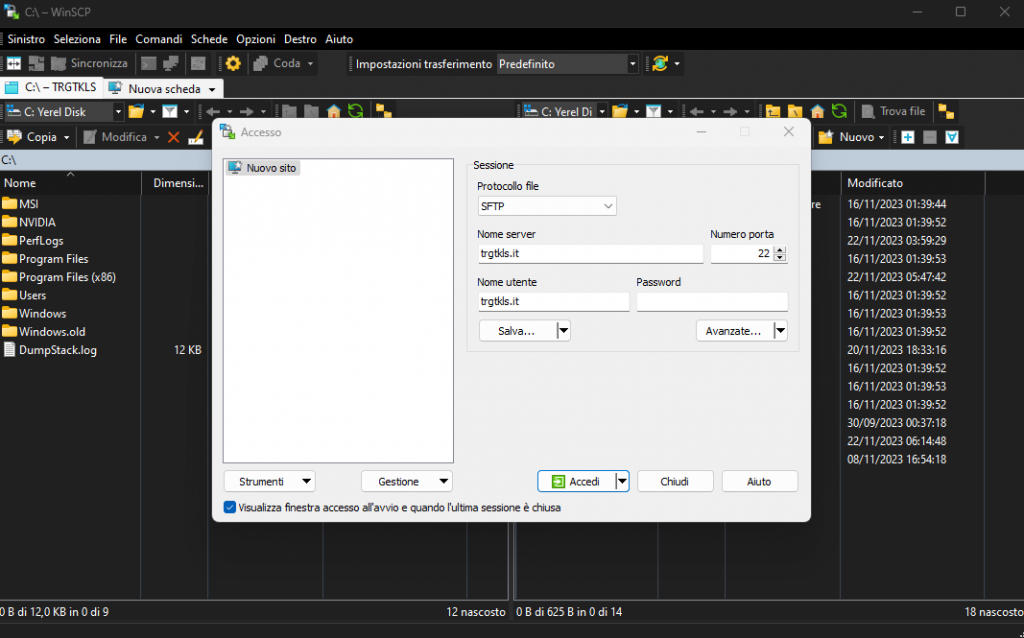Image resolution: width=1024 pixels, height=638 pixels.
Task: Click the Chiudi button
Action: (675, 481)
